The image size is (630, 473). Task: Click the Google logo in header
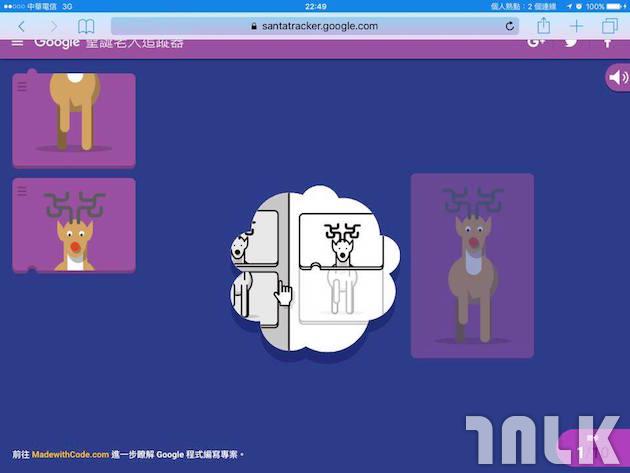tap(57, 43)
